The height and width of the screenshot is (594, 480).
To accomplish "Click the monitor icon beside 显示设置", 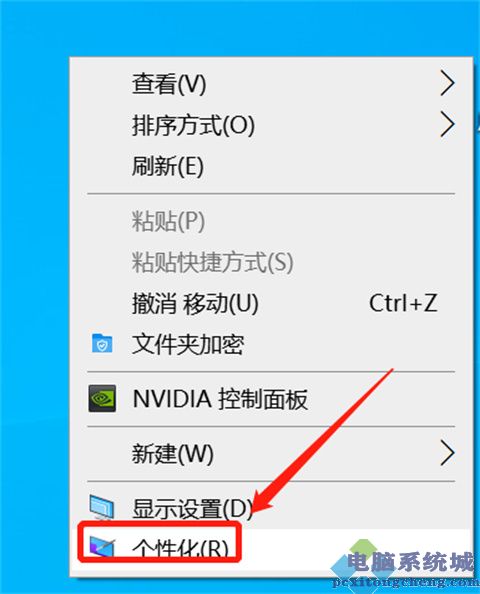I will point(102,508).
